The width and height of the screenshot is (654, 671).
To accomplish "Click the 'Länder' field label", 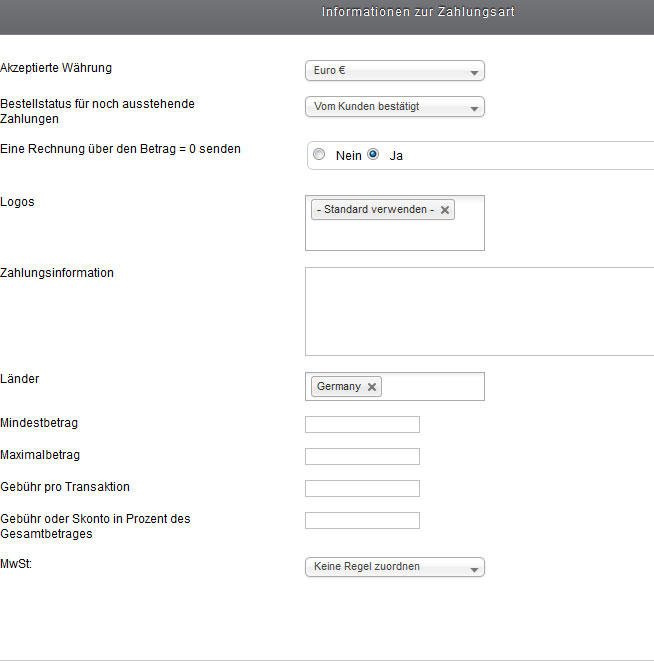I will coord(20,379).
